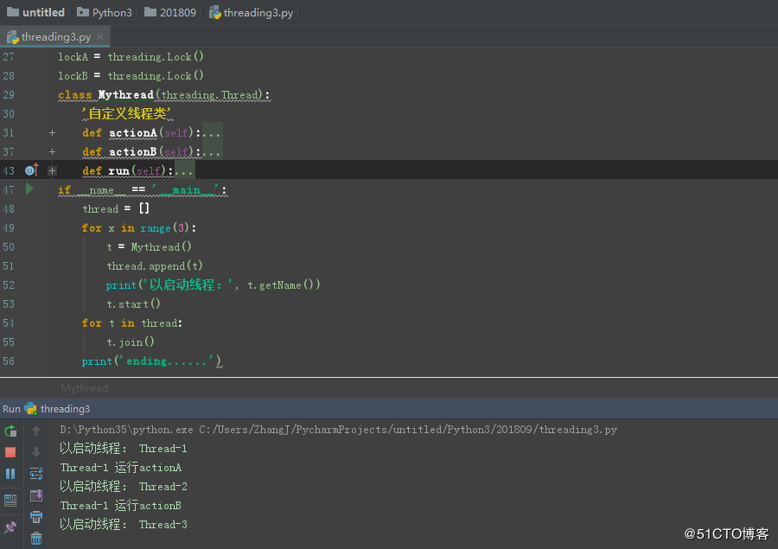This screenshot has height=549, width=778.
Task: Click 'lockB = threading.Lock()' code line
Action: click(x=131, y=75)
